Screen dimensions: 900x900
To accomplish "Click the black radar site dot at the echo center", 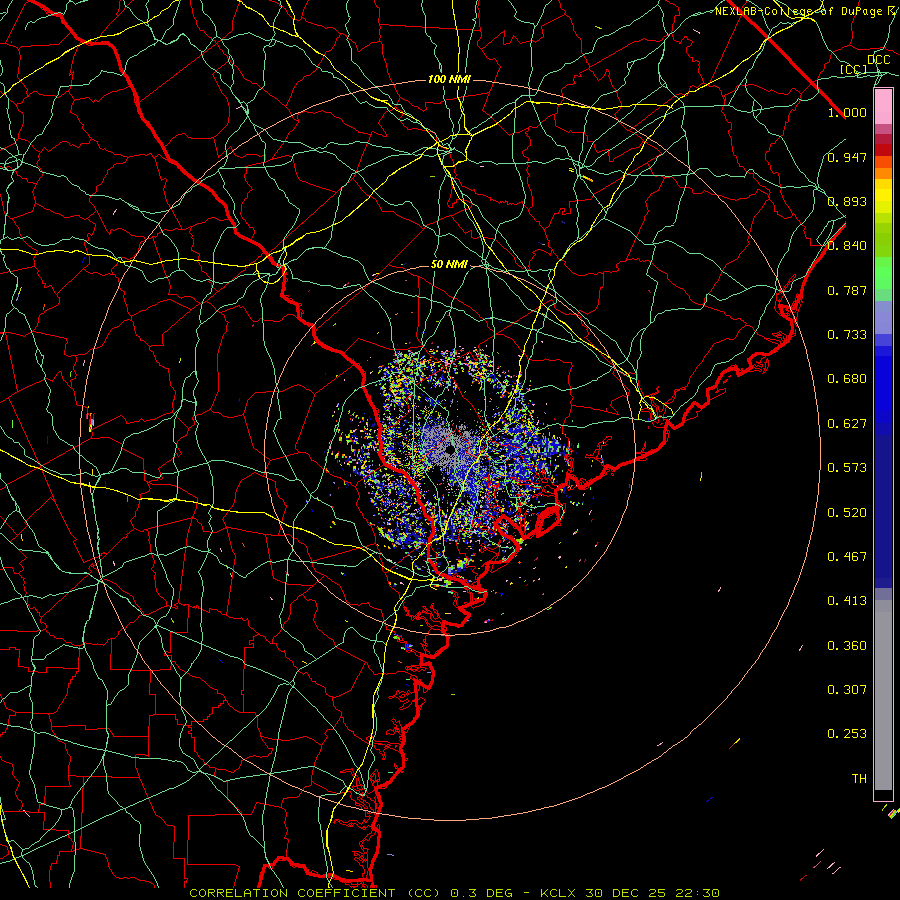I will click(x=450, y=450).
